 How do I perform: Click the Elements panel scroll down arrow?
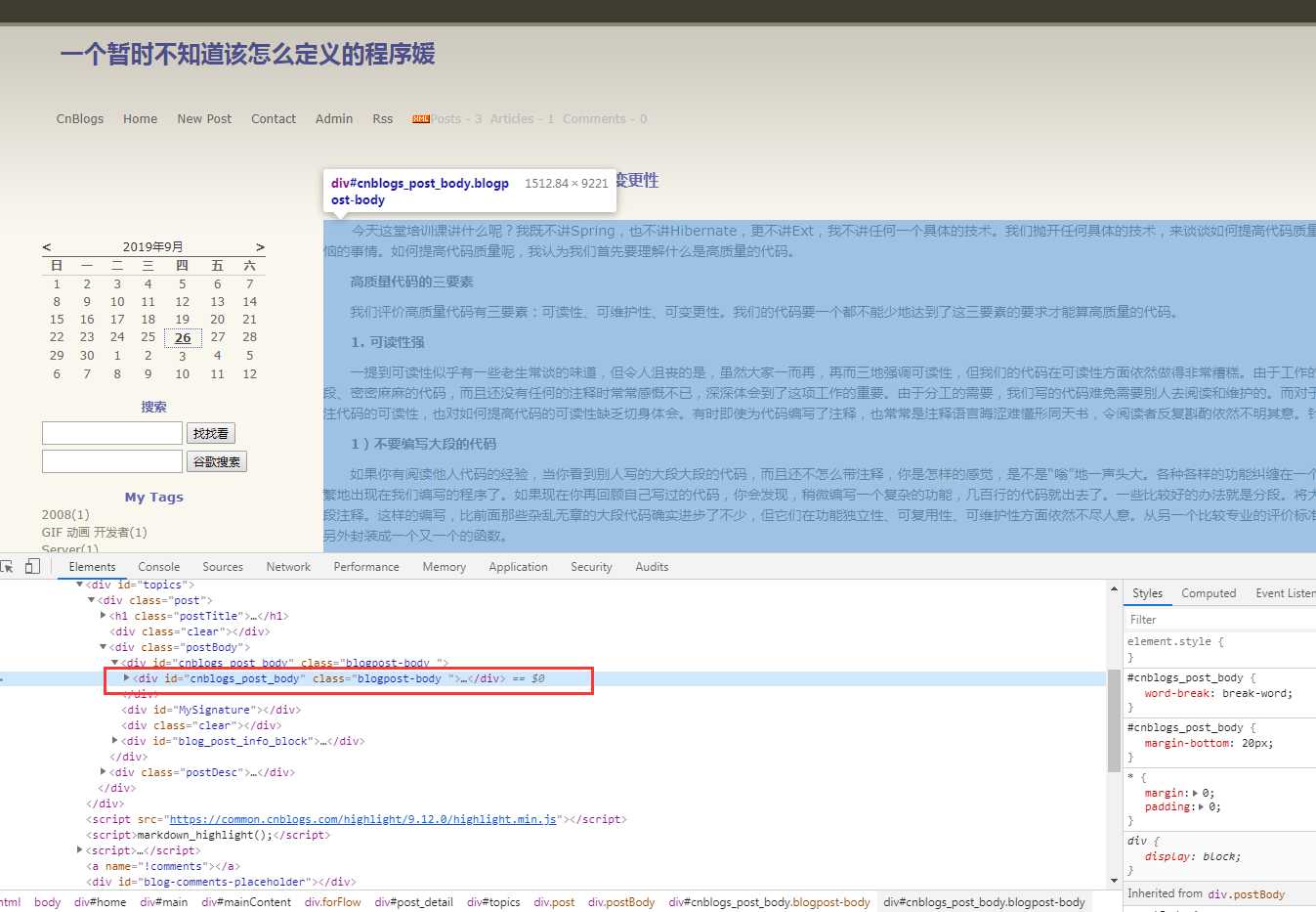(x=1114, y=881)
